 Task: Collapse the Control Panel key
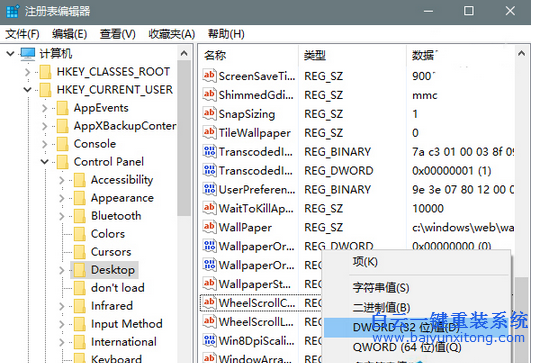pyautogui.click(x=45, y=162)
